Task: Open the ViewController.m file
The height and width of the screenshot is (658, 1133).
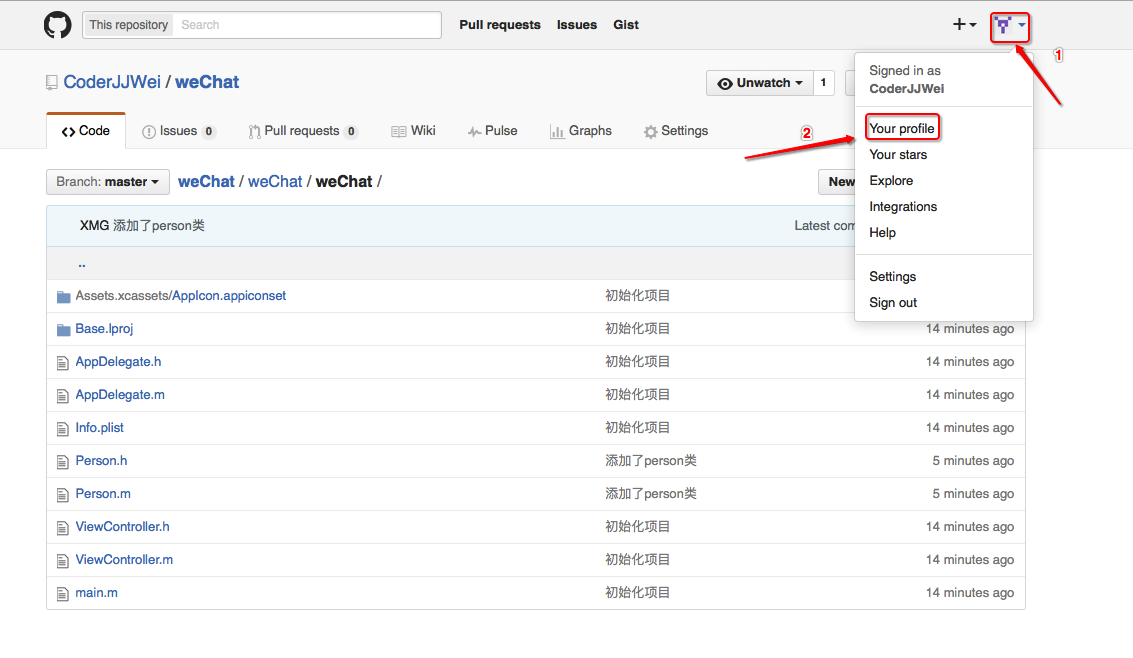Action: [124, 560]
